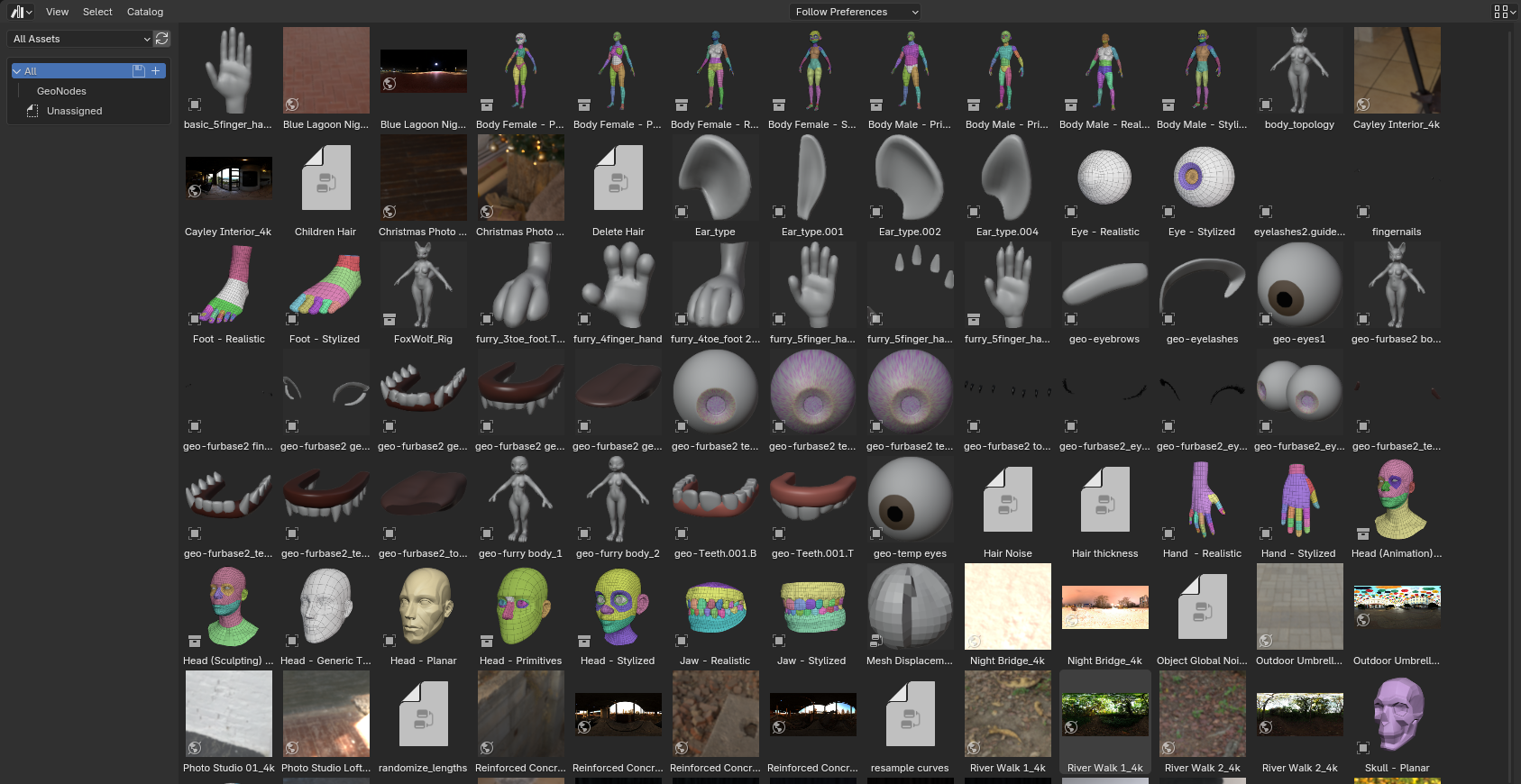This screenshot has height=784, width=1521.
Task: Click the 'eyelashes2.guide...' asset label
Action: [x=1299, y=232]
